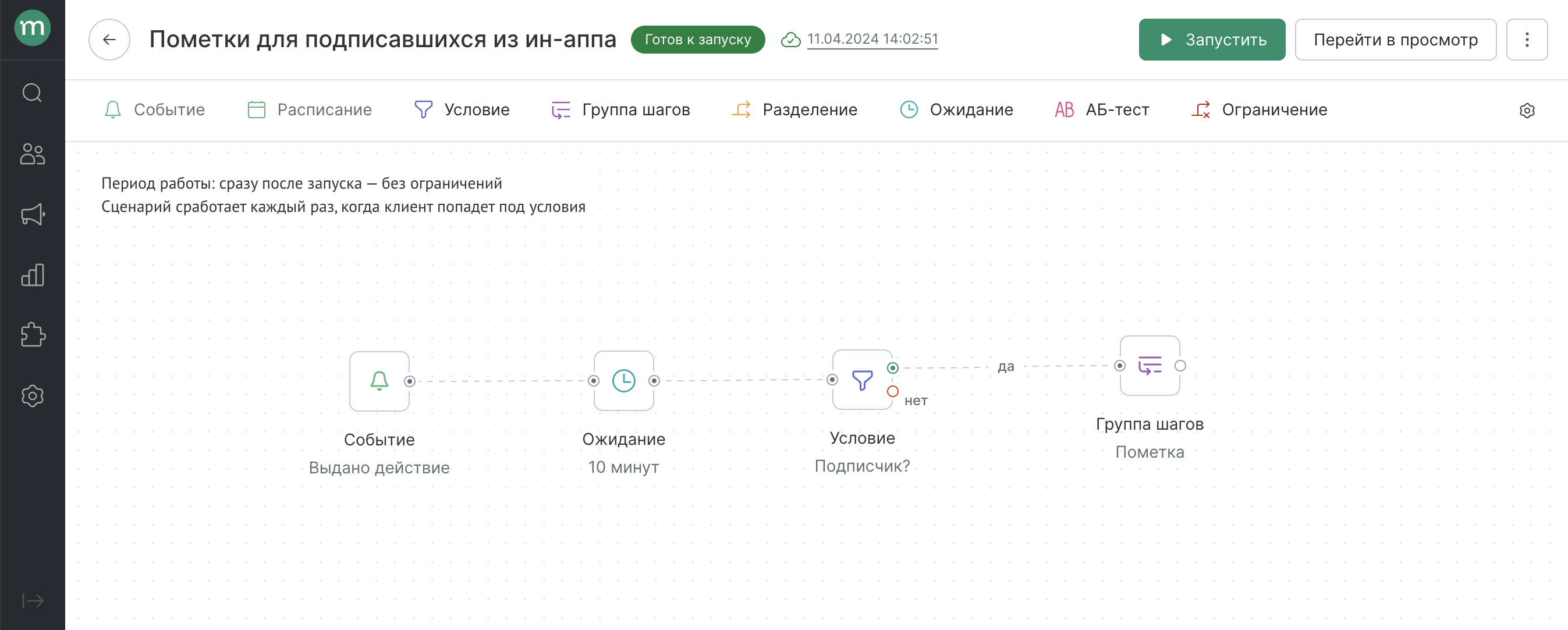The height and width of the screenshot is (630, 1568).
Task: Open integrations via the puzzle piece icon
Action: (x=32, y=335)
